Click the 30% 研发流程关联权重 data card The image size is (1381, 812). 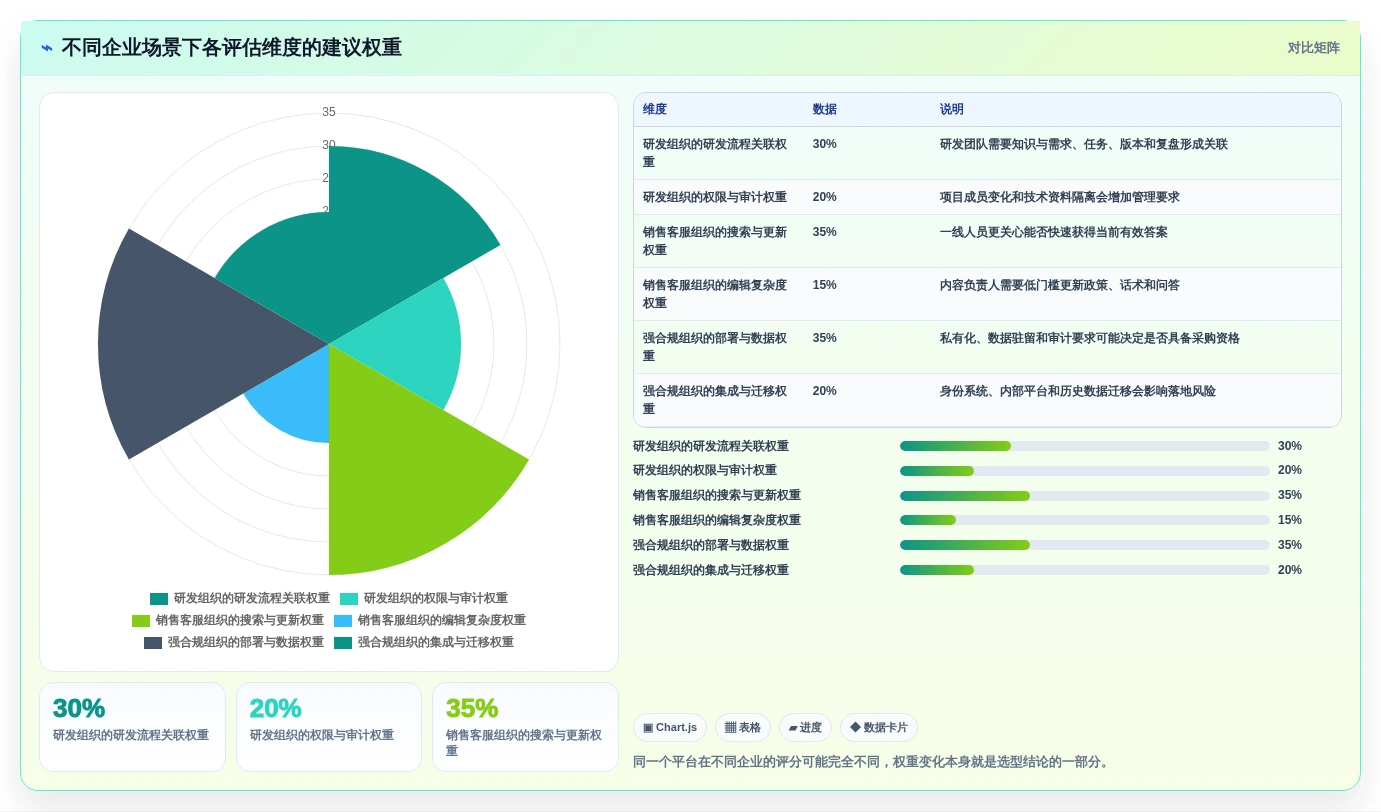pos(132,727)
